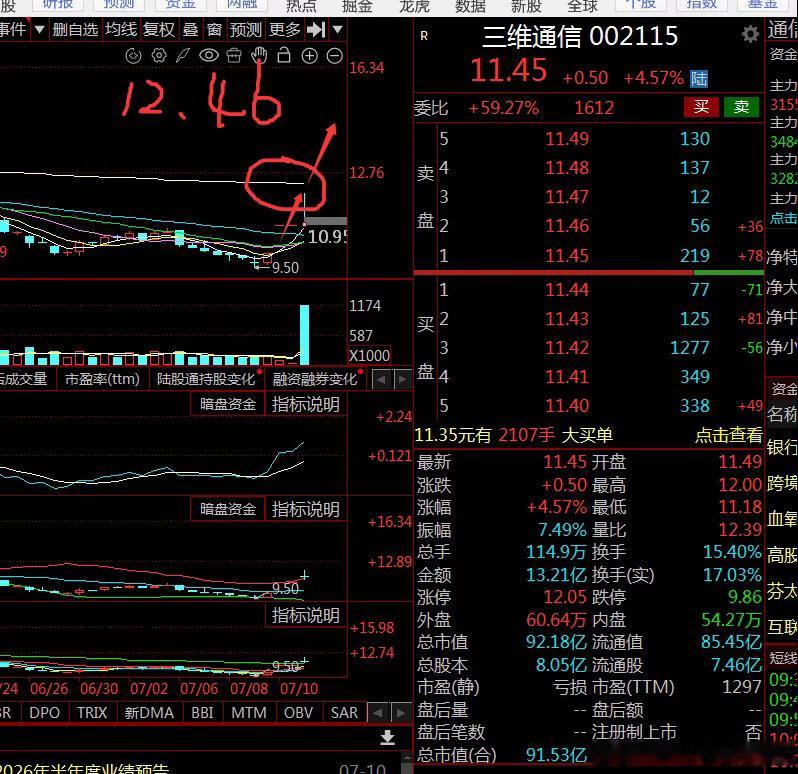
Task: Switch to 陆股通持股变化 tab
Action: 206,379
